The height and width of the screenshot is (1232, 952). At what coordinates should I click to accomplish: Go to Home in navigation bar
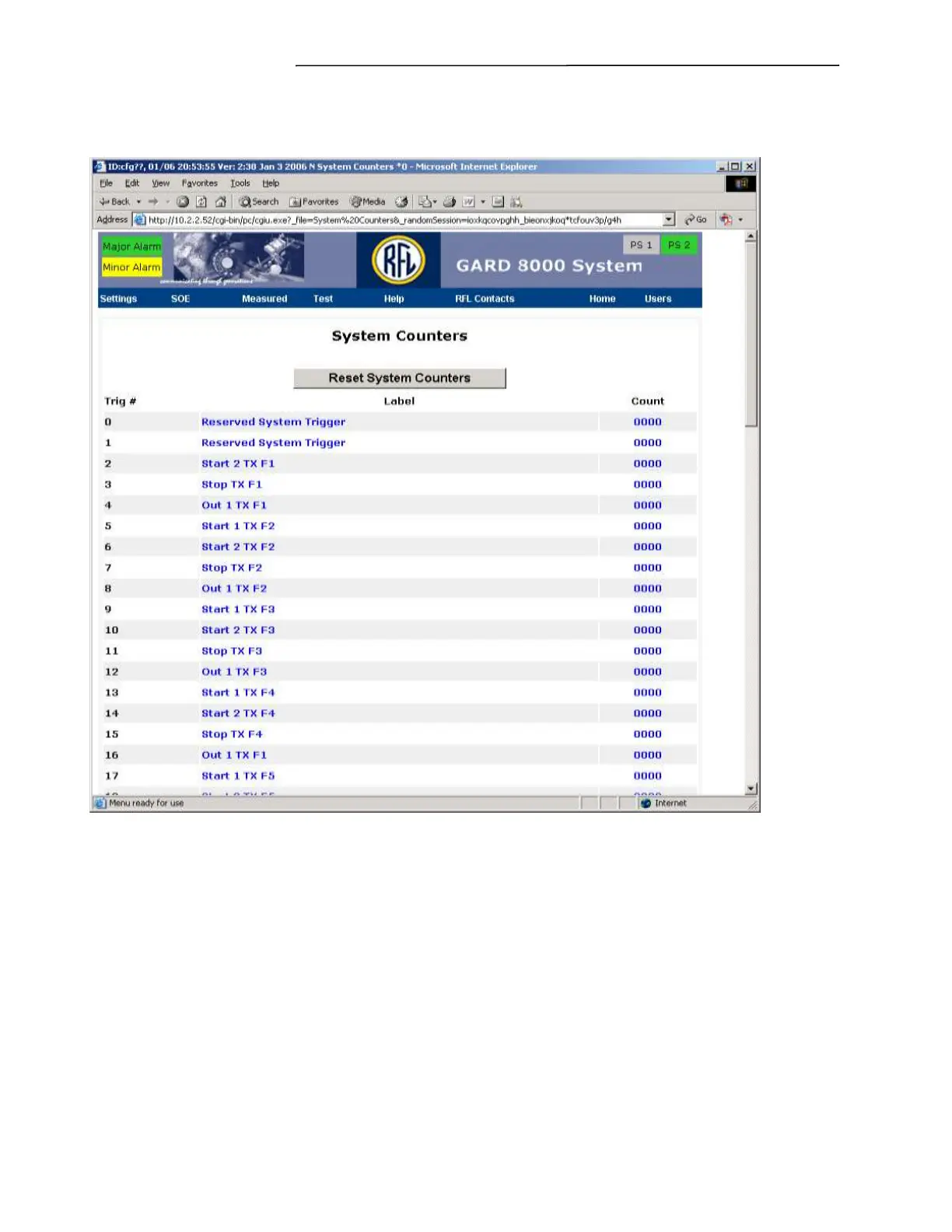[x=602, y=299]
